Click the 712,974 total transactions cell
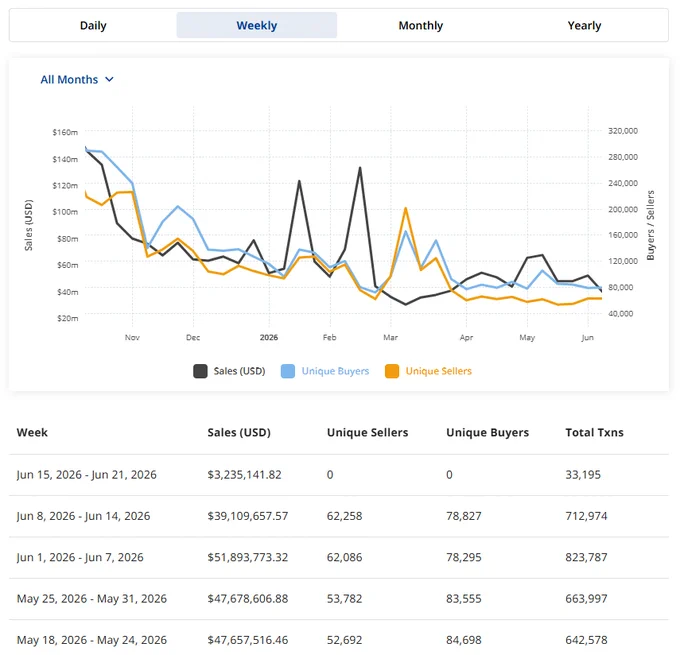This screenshot has height=655, width=680. [586, 516]
